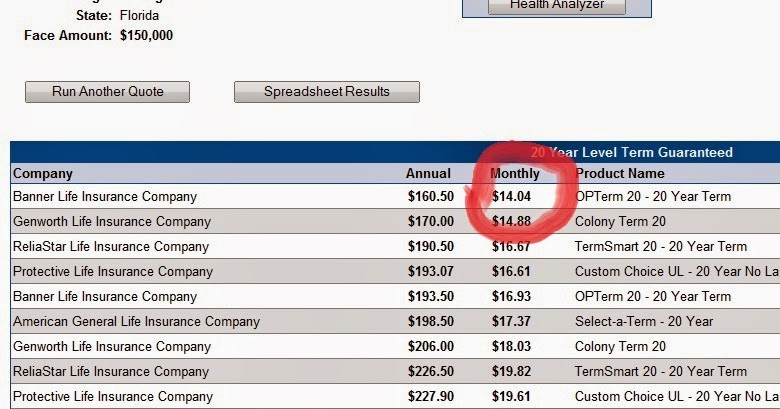This screenshot has width=780, height=409.
Task: Click the $14.04 monthly premium
Action: point(511,197)
